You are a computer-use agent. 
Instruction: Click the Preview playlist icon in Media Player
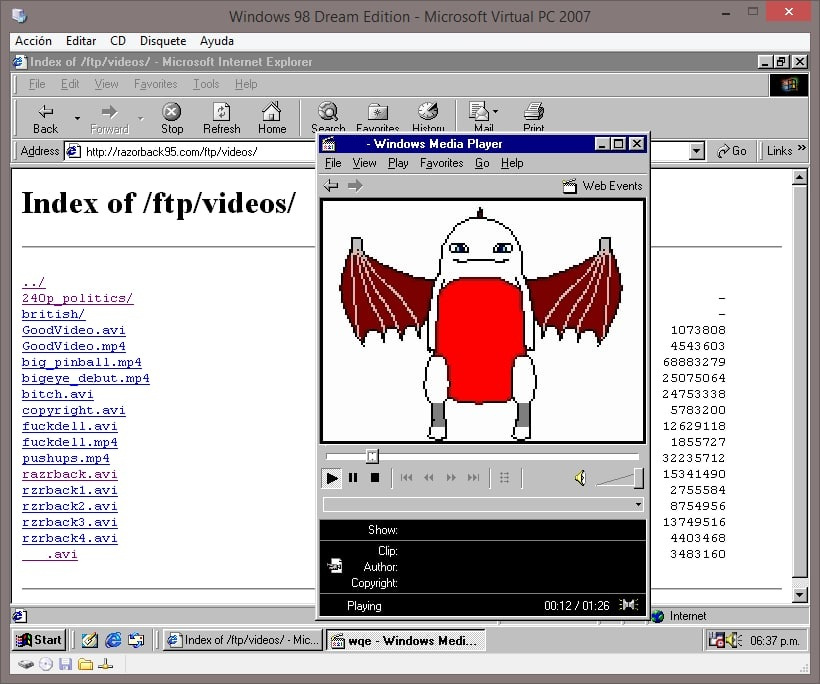pyautogui.click(x=505, y=477)
